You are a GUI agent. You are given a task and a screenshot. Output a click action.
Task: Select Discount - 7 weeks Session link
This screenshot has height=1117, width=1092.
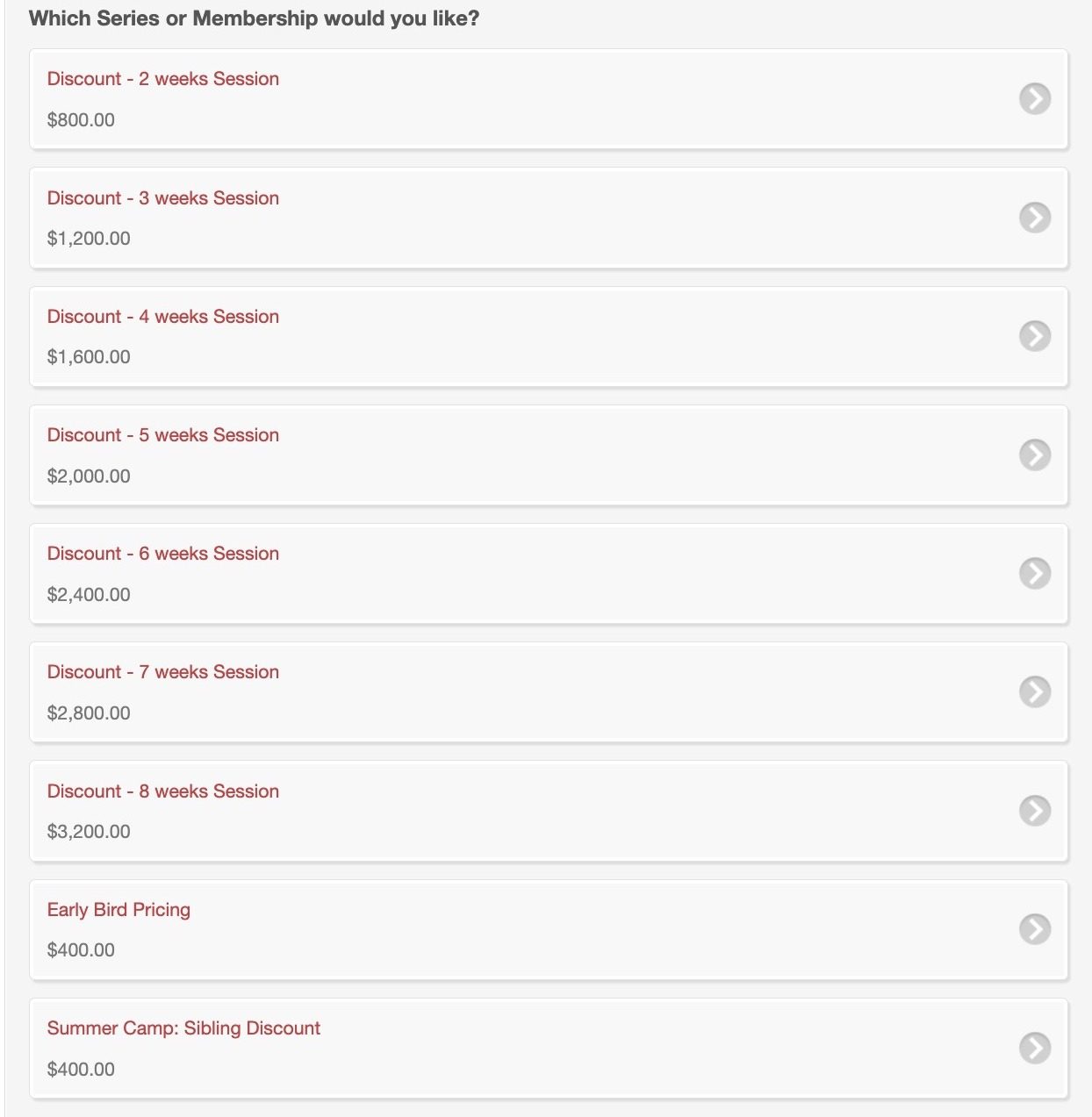163,672
